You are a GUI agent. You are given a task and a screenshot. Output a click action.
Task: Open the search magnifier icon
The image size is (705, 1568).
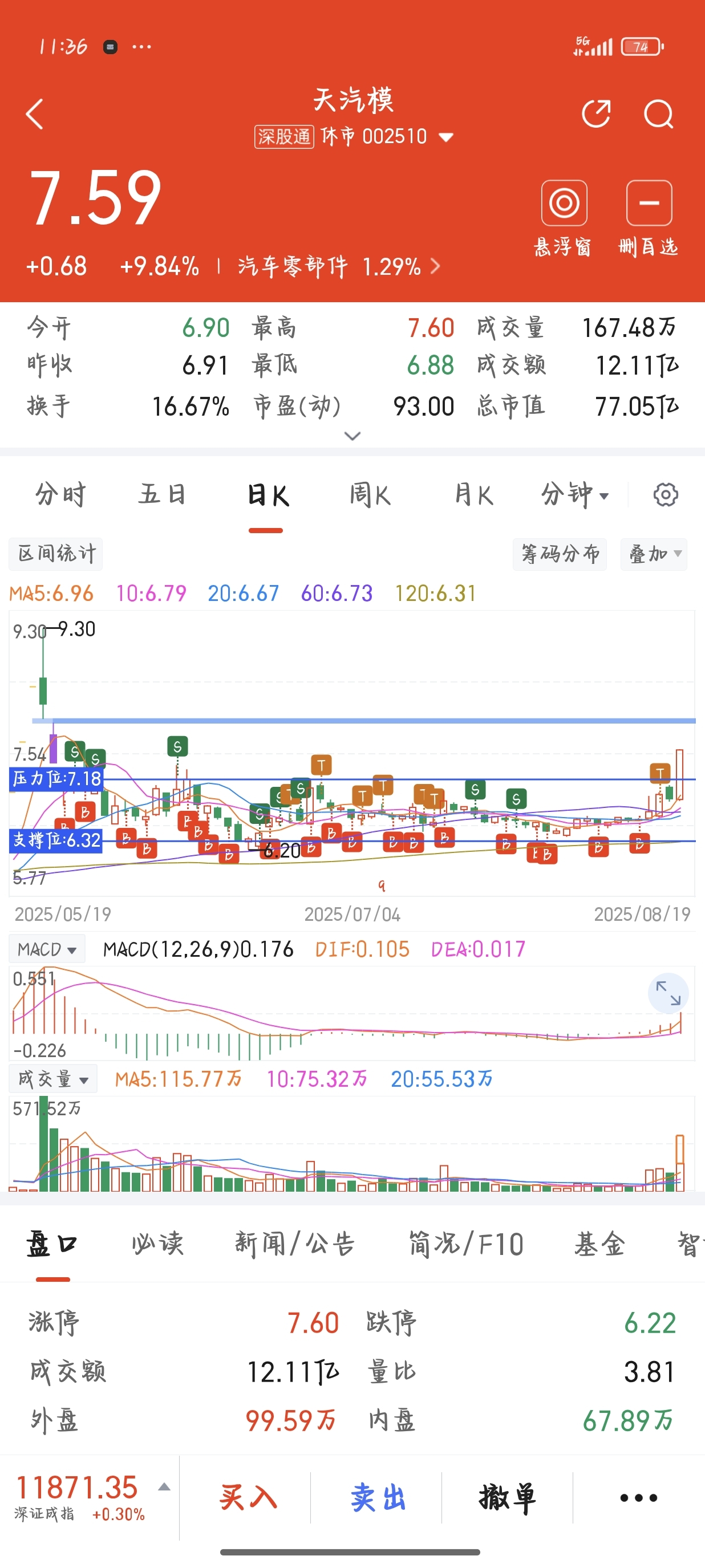point(659,114)
